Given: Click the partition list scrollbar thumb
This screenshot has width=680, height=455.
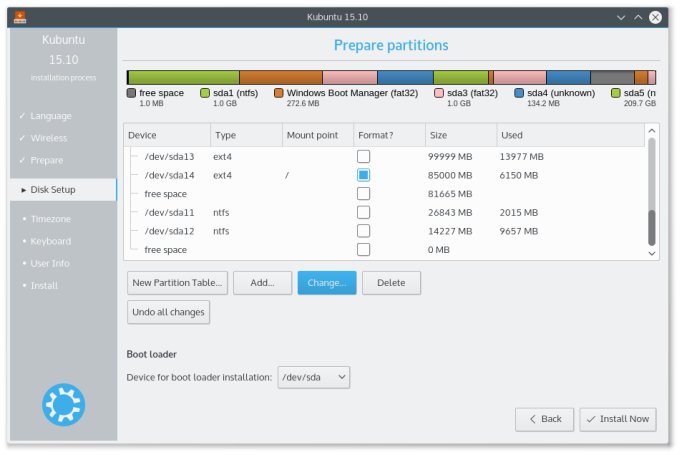Looking at the screenshot, I should point(651,228).
